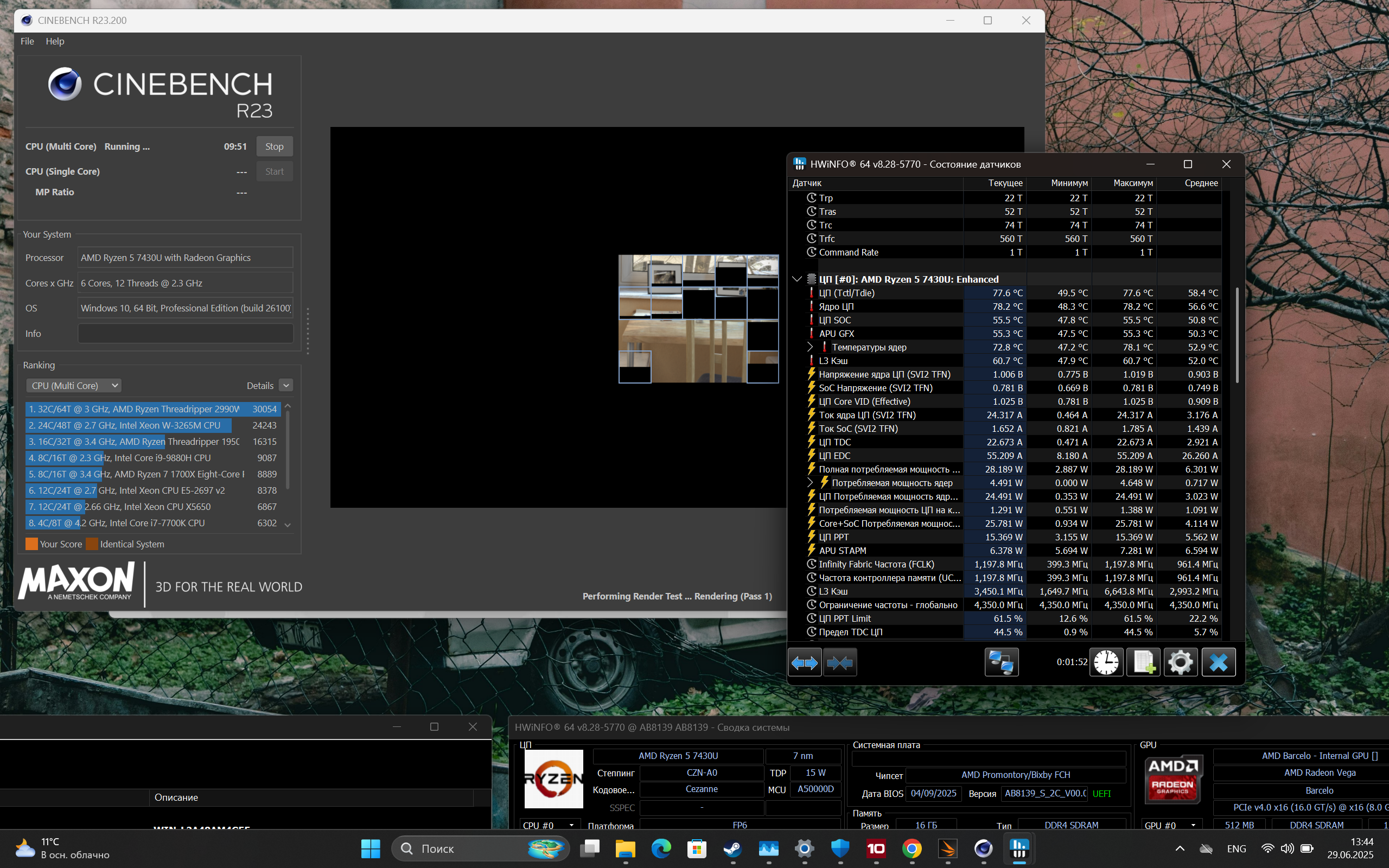The height and width of the screenshot is (868, 1389).
Task: Click the expand sensor window arrows icon
Action: coord(805,663)
